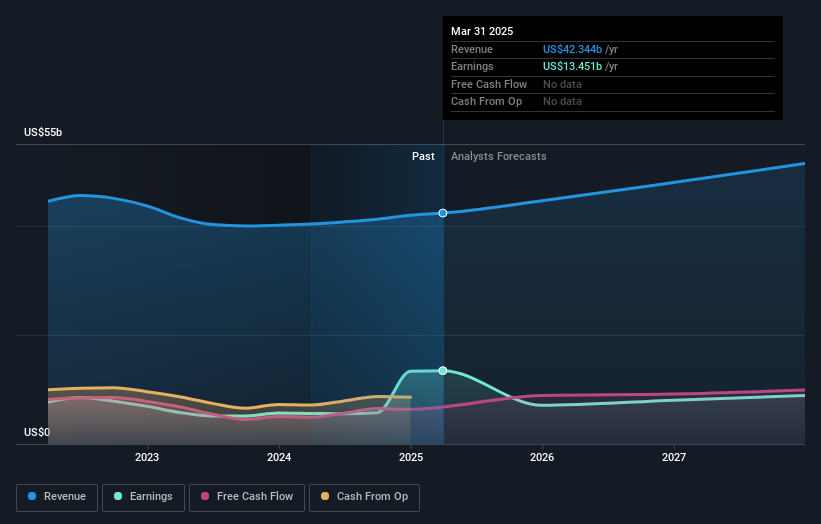Click the tooltip Earnings row label
Screen dimensions: 821x524
click(472, 66)
